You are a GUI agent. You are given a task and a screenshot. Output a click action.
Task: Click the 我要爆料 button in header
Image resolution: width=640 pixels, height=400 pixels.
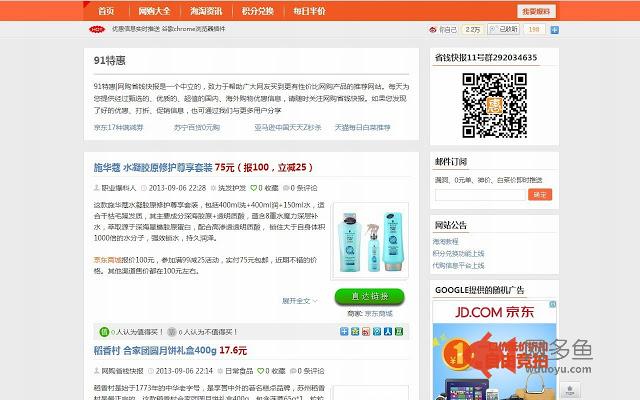point(536,11)
